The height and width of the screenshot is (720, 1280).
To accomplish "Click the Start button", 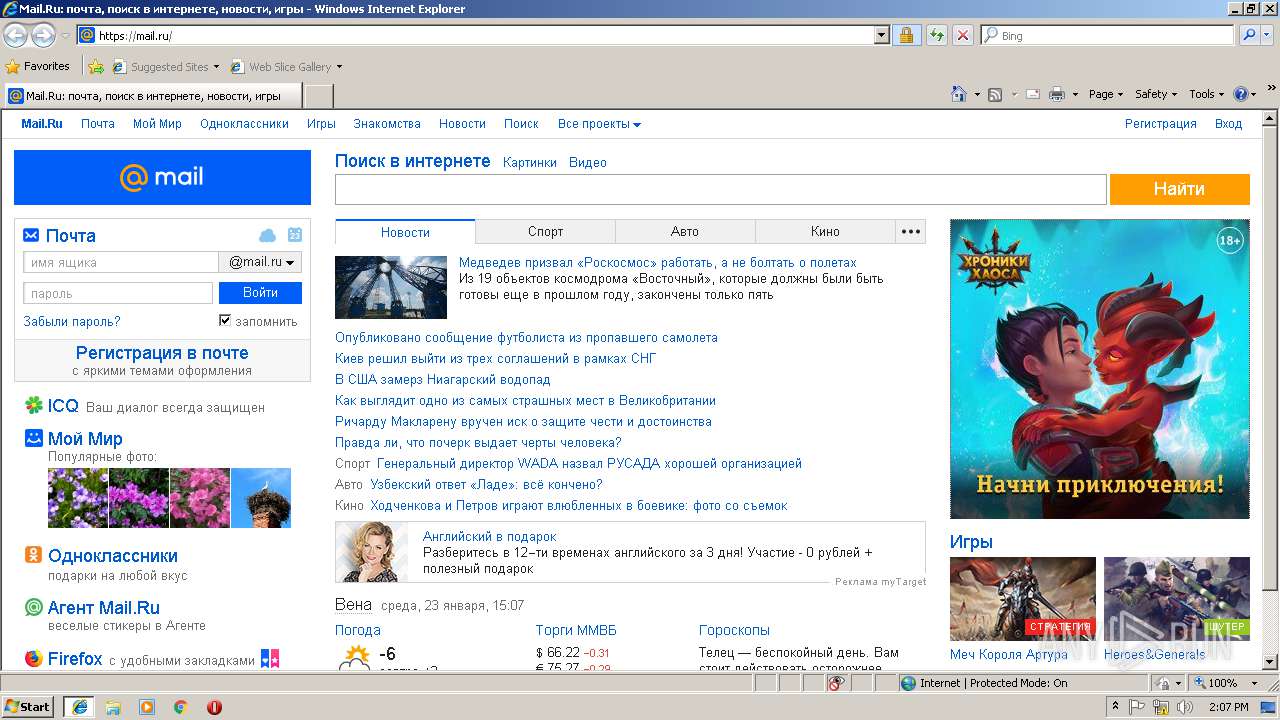I will point(28,706).
